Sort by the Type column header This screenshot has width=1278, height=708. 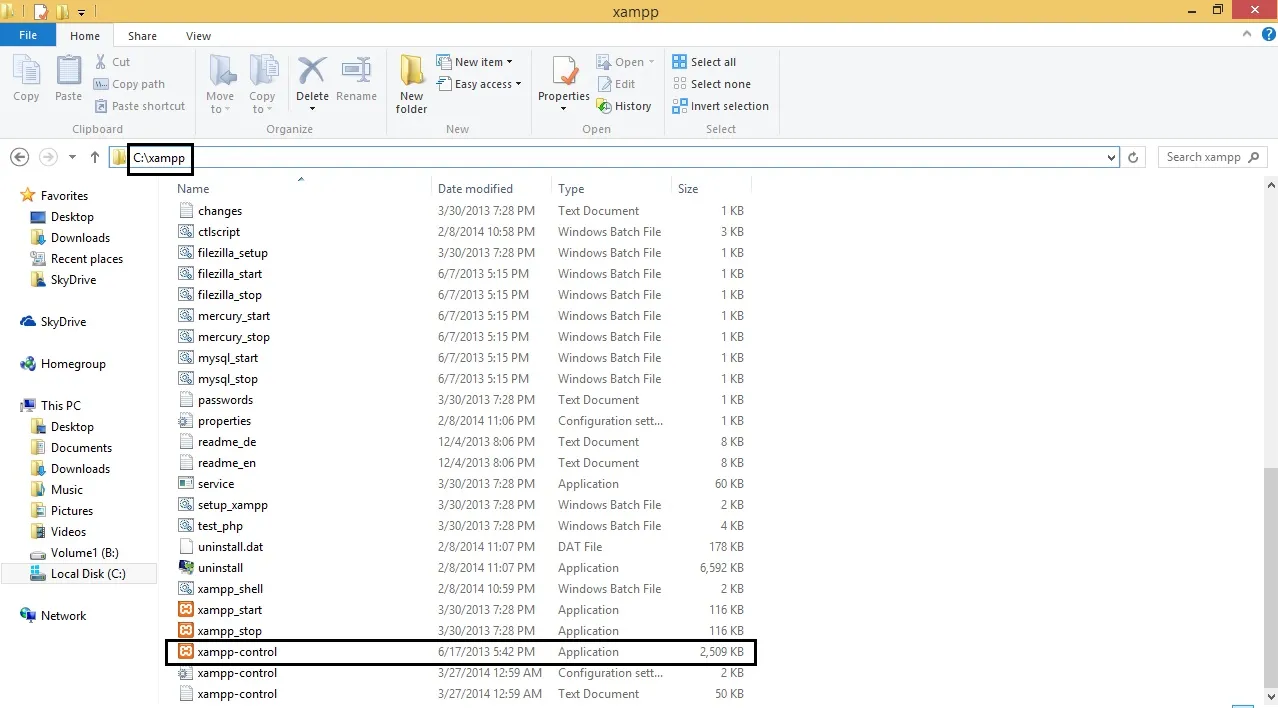611,188
